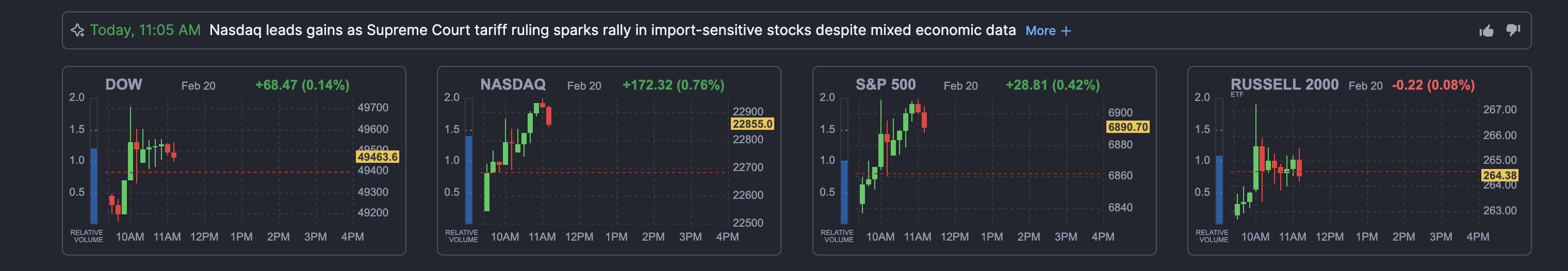Open the NASDAQ index title
This screenshot has width=1568, height=271.
(513, 84)
